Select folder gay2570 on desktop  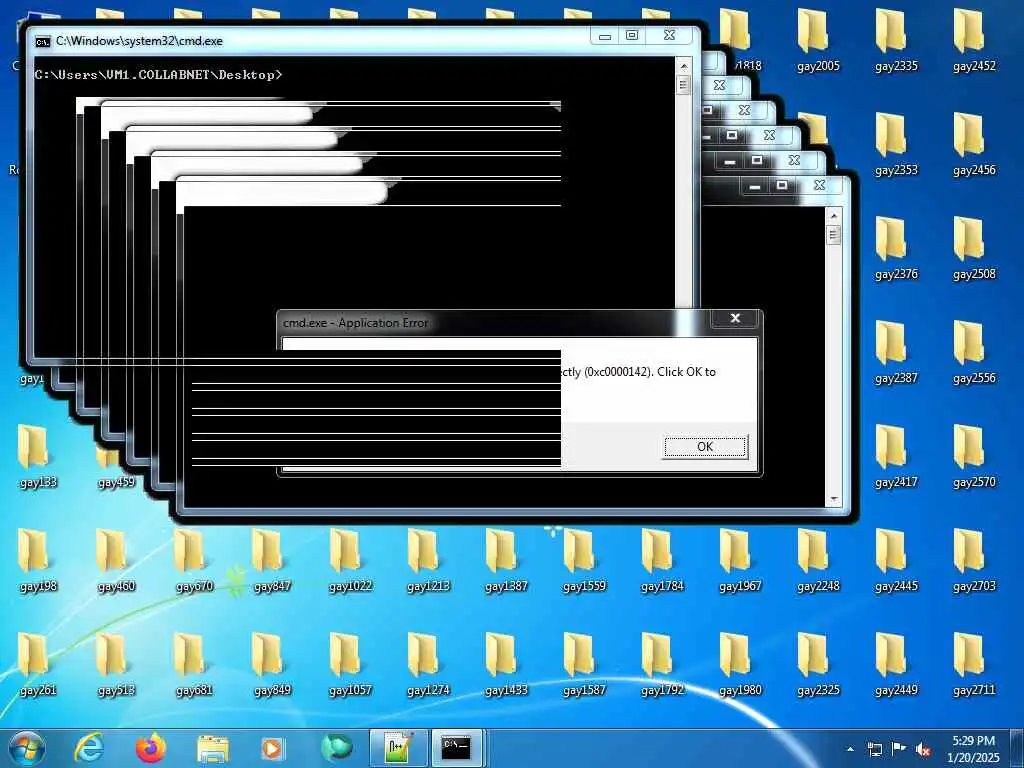[974, 456]
